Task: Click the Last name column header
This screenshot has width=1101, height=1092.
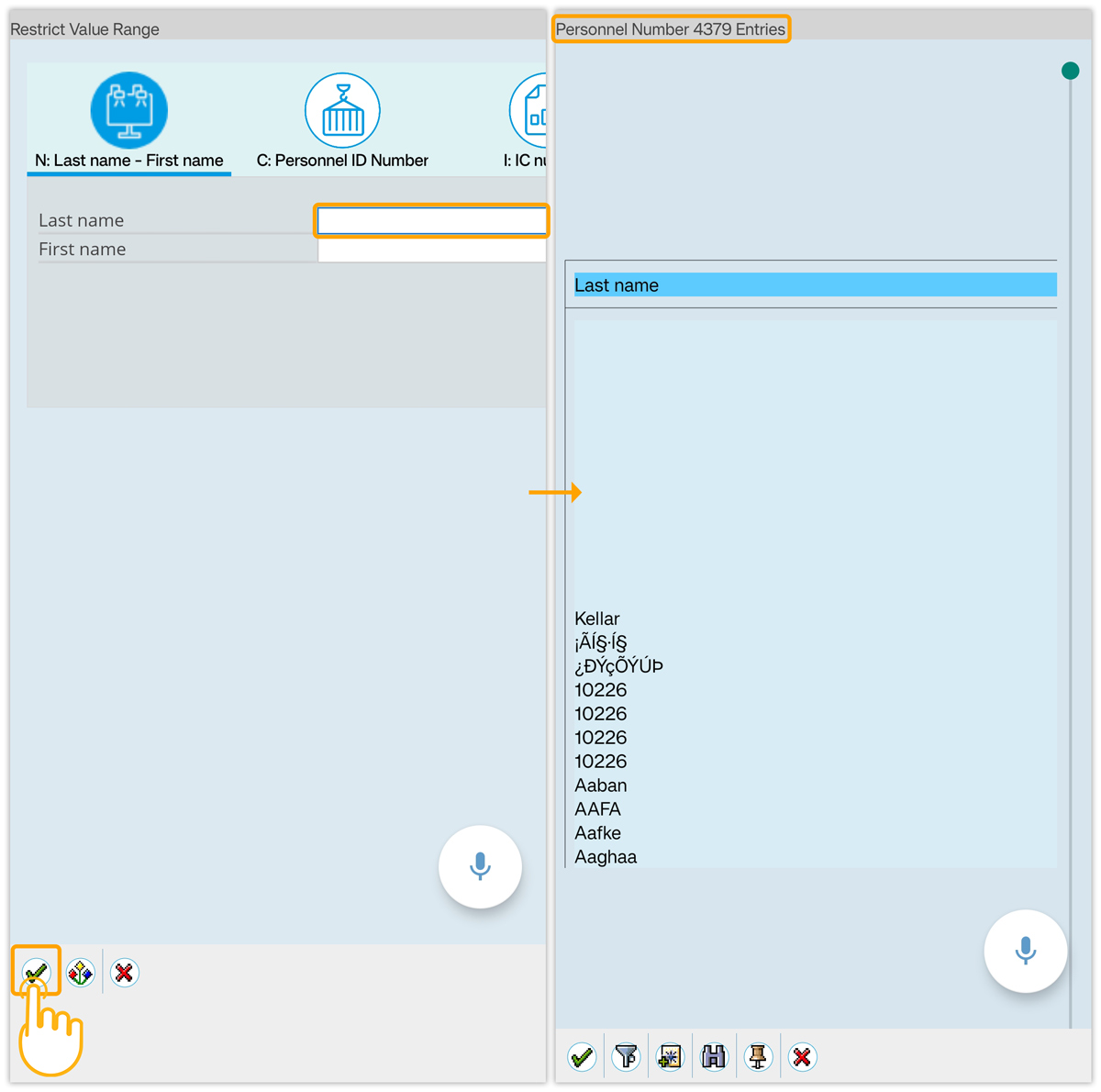Action: (815, 285)
